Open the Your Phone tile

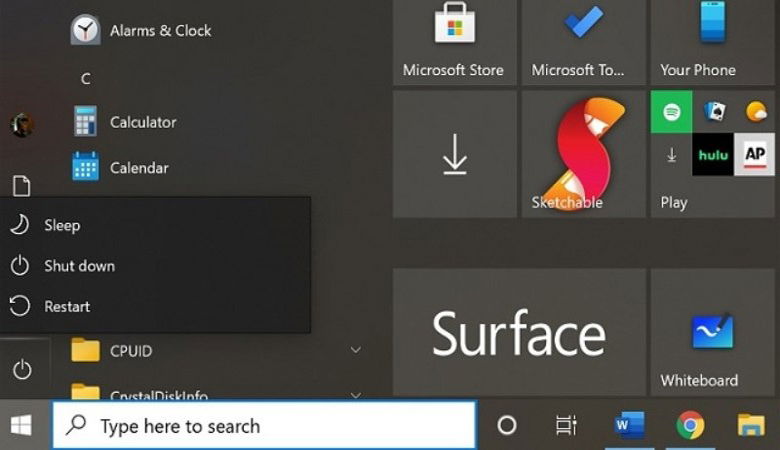711,40
